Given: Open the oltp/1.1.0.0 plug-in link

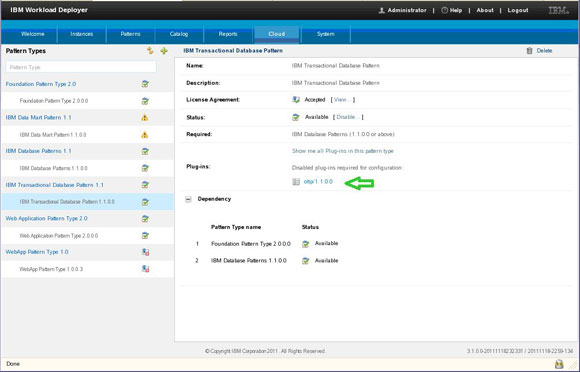Looking at the screenshot, I should click(x=318, y=182).
